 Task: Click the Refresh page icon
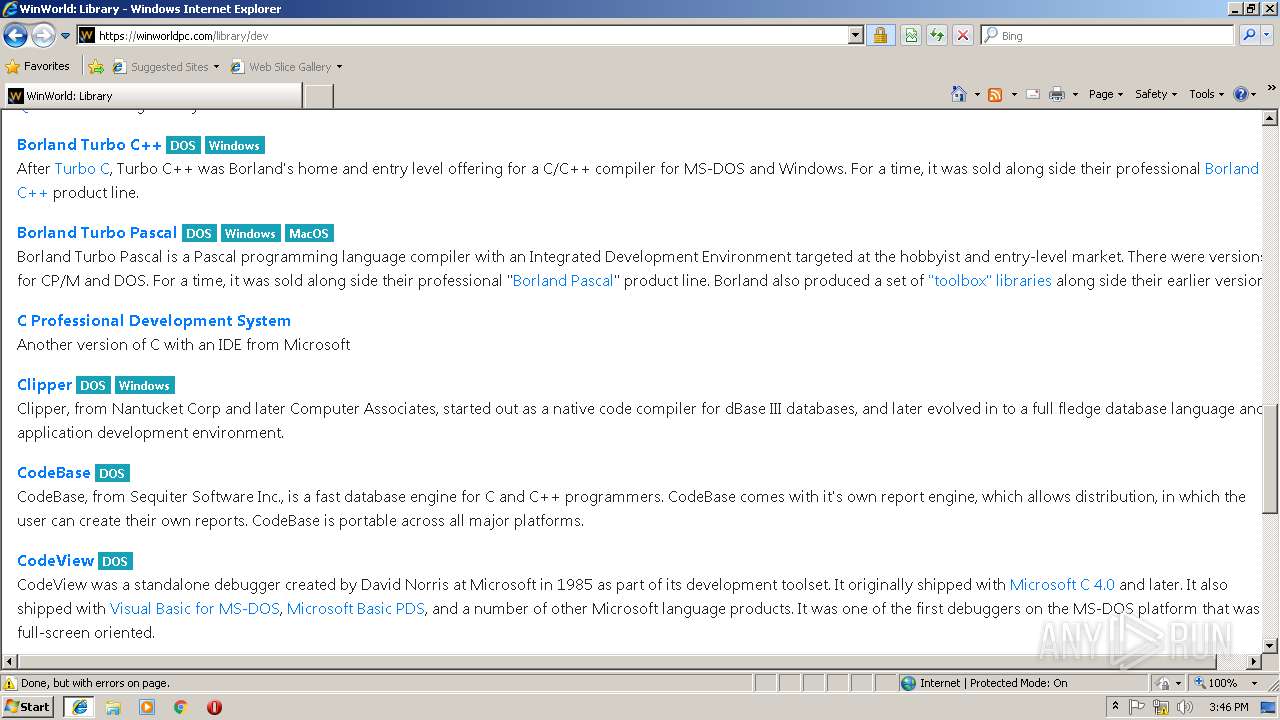coord(937,35)
